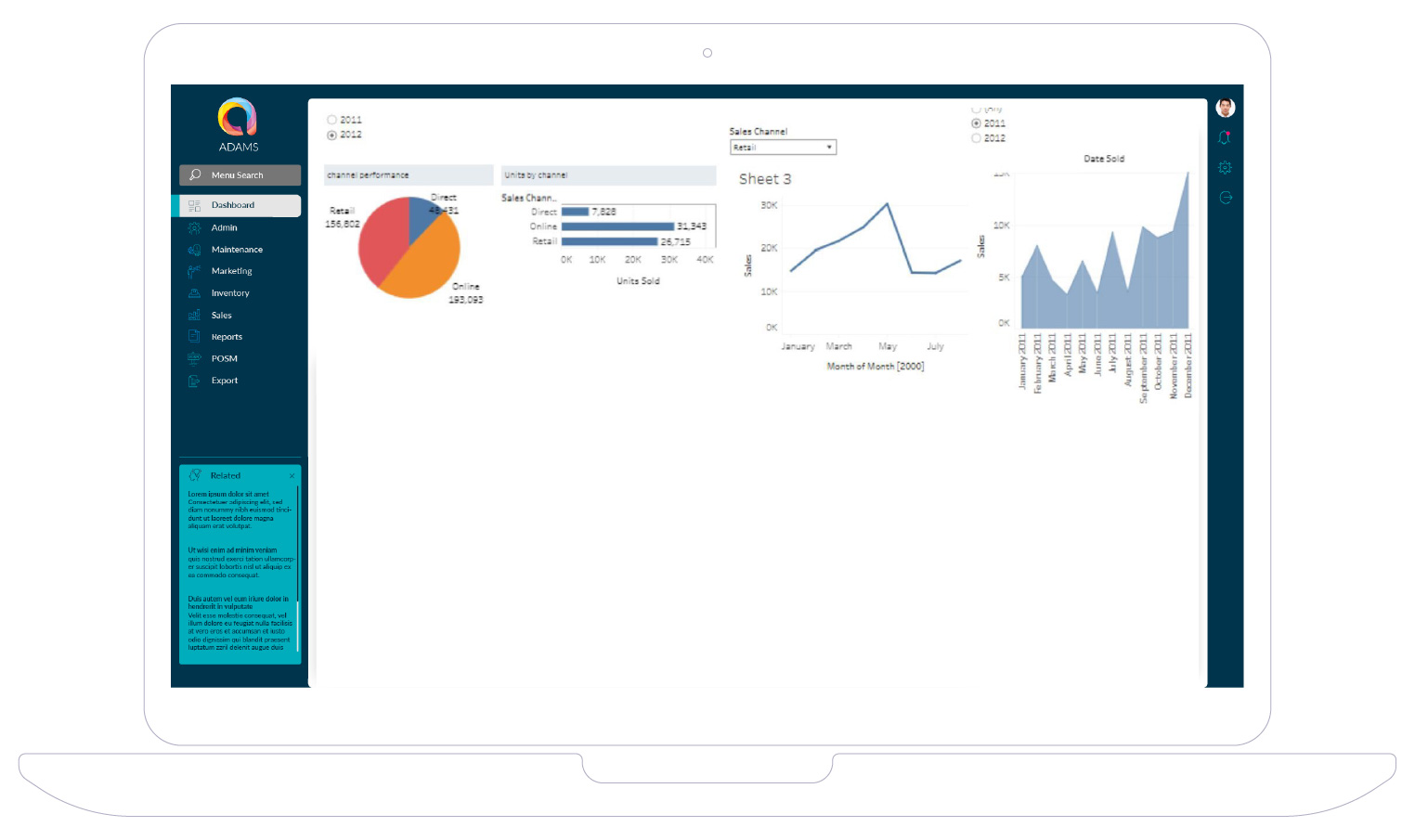Click the Admin gear icon in sidebar
Viewport: 1415px width, 840px height.
pyautogui.click(x=194, y=227)
